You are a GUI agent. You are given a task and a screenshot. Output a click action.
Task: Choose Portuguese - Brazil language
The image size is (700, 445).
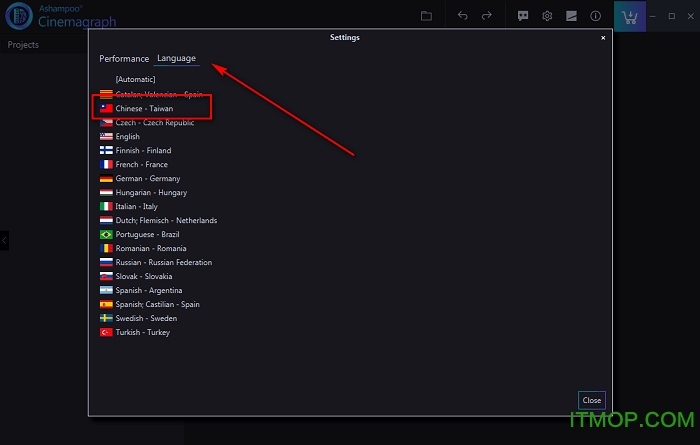[x=150, y=235]
